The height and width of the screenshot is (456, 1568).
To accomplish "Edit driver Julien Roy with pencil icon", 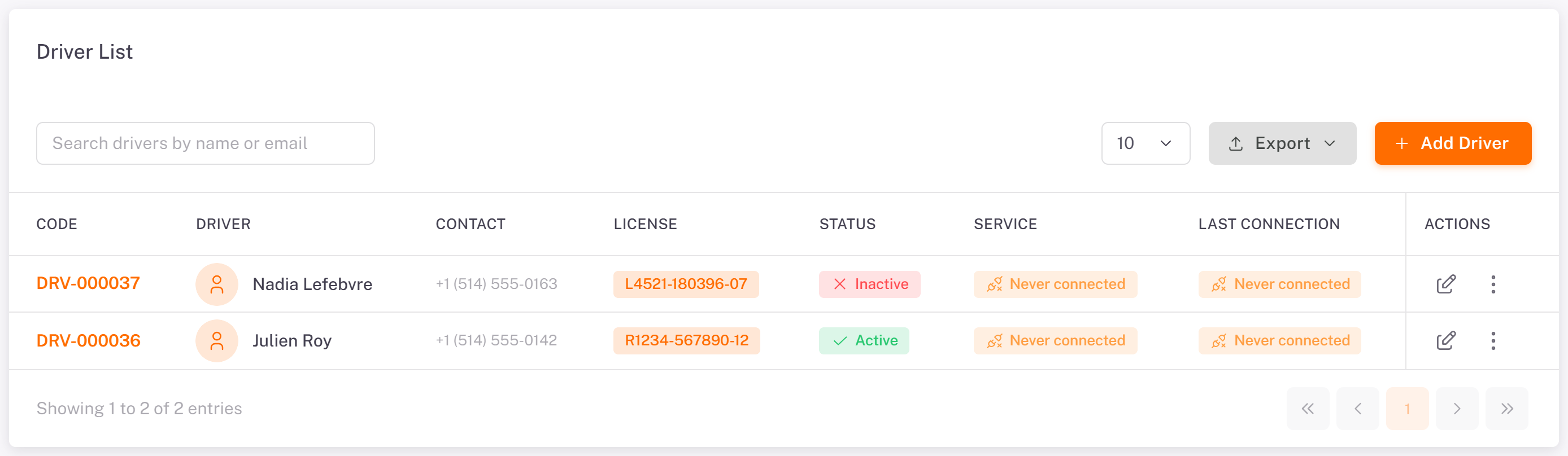I will [x=1445, y=340].
